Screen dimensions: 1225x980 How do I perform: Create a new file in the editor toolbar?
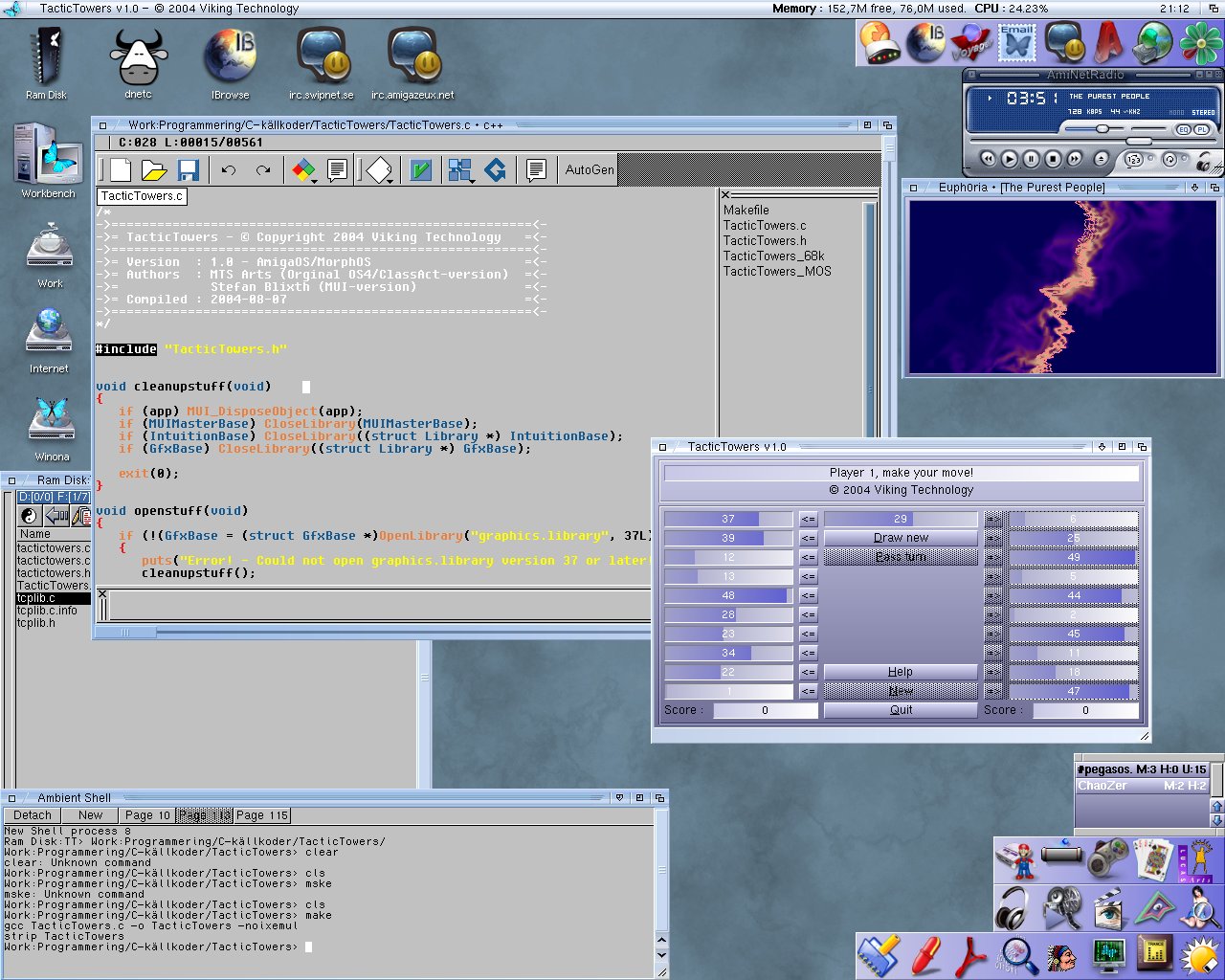click(x=121, y=170)
